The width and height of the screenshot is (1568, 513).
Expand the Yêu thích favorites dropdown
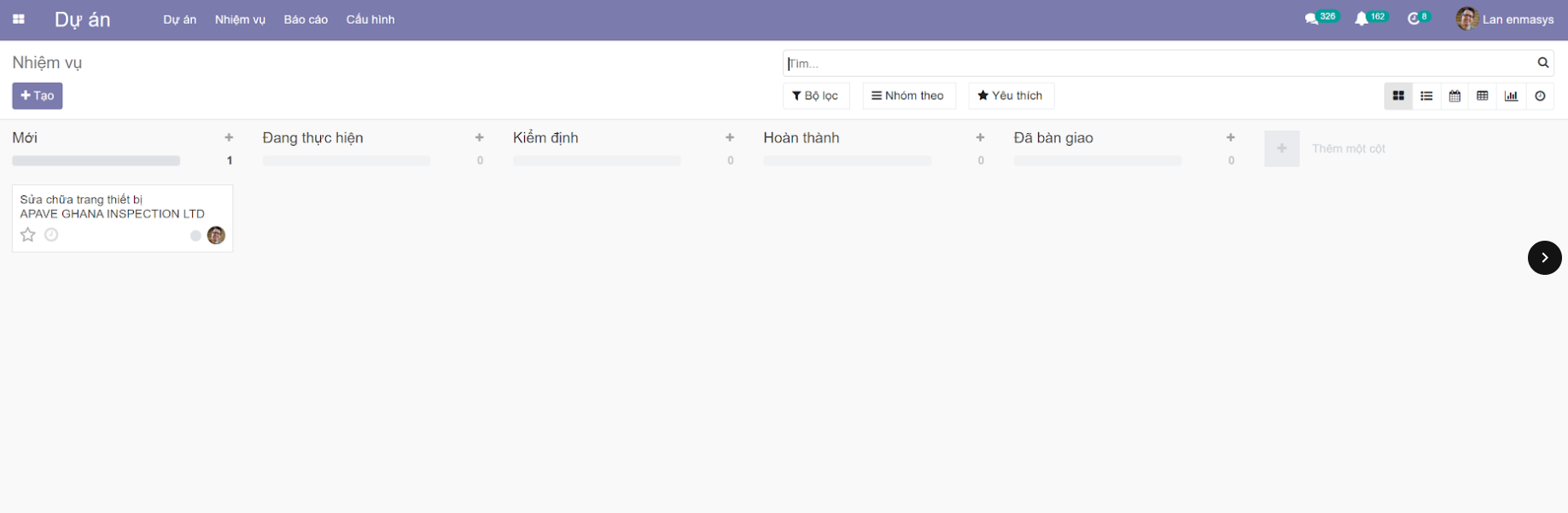(x=1011, y=96)
